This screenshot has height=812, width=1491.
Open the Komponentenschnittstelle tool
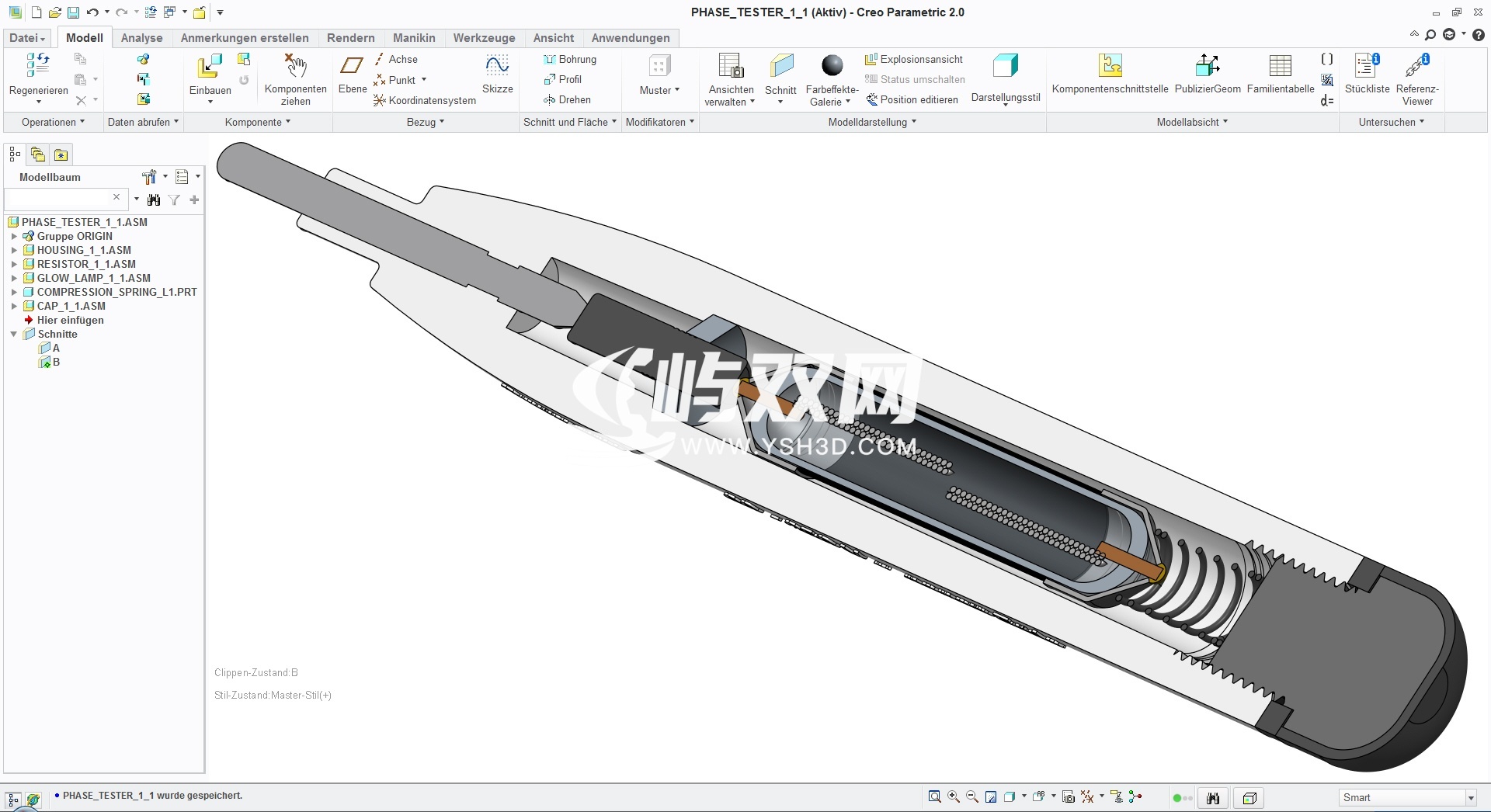click(1110, 67)
